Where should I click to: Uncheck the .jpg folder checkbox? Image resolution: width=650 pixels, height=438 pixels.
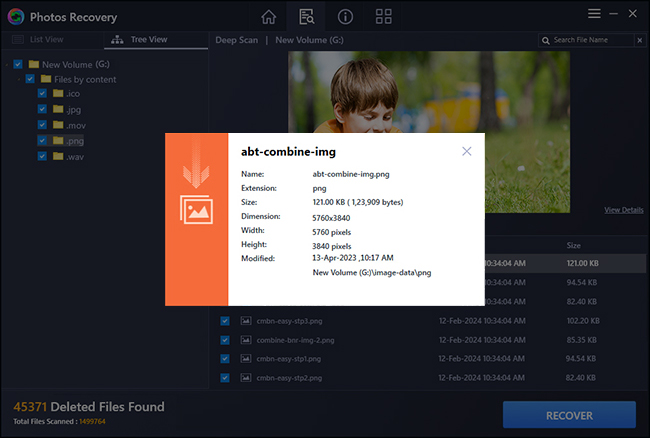click(x=42, y=109)
